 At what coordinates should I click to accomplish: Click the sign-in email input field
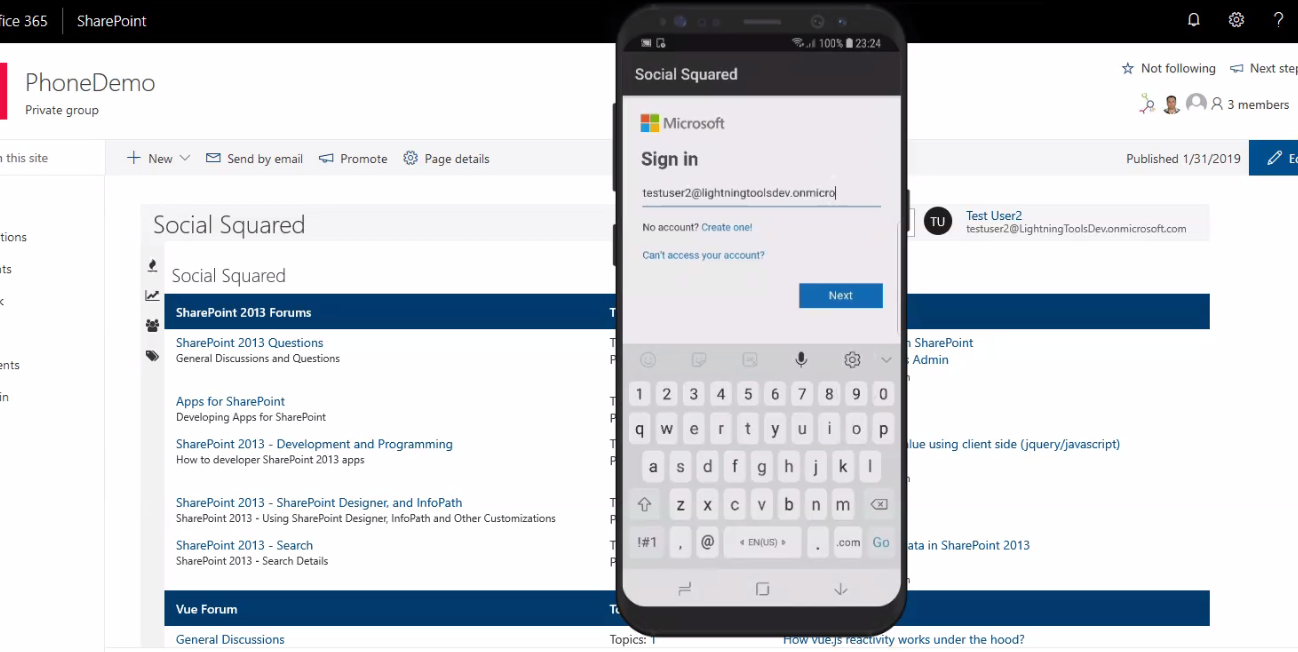coord(761,193)
